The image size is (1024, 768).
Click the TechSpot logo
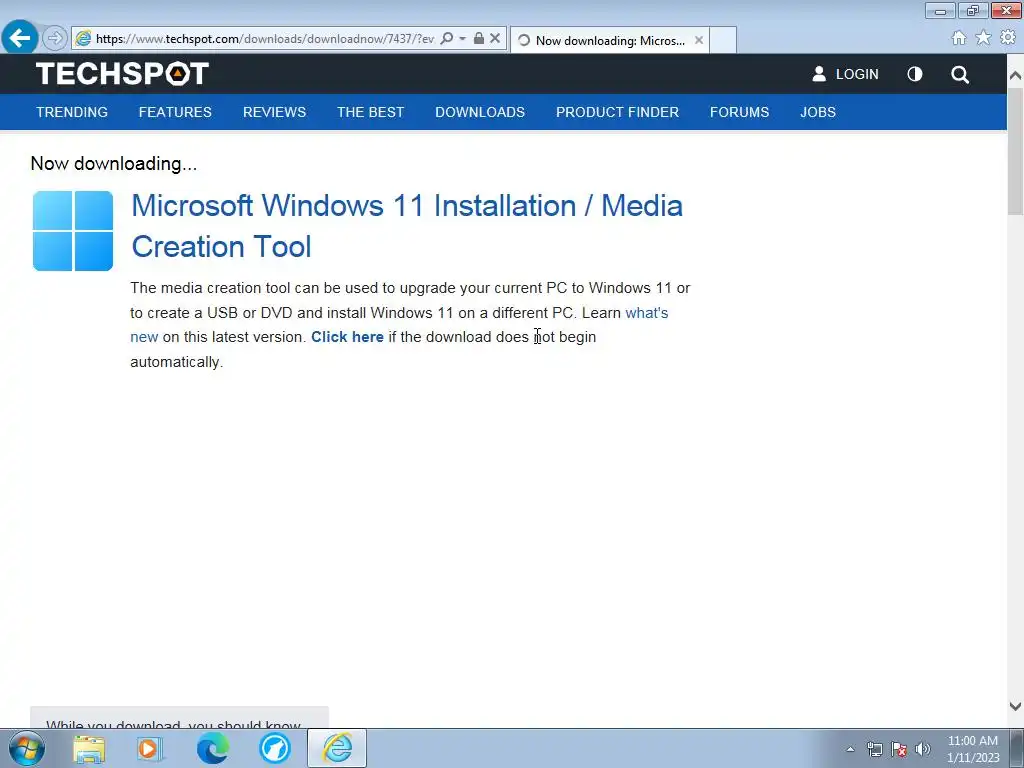coord(122,73)
